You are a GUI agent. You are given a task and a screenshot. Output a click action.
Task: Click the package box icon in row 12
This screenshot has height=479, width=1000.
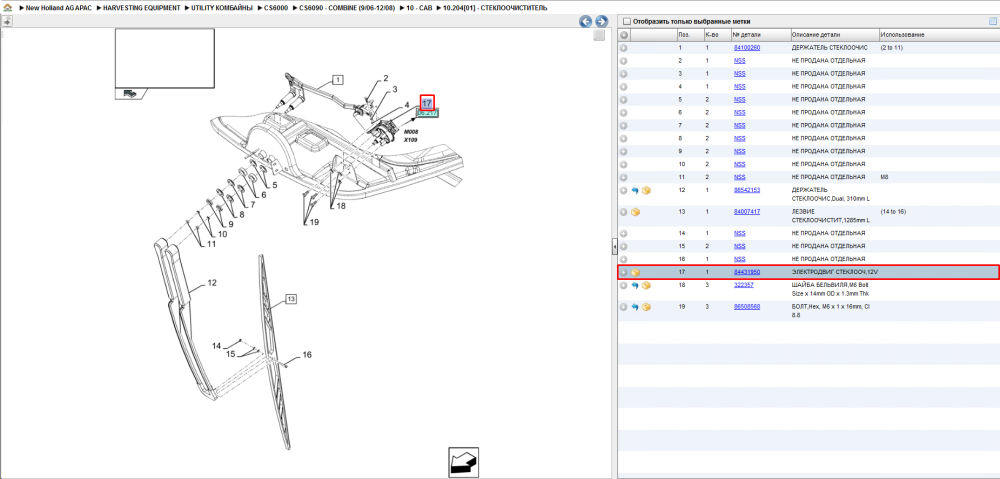(x=646, y=190)
